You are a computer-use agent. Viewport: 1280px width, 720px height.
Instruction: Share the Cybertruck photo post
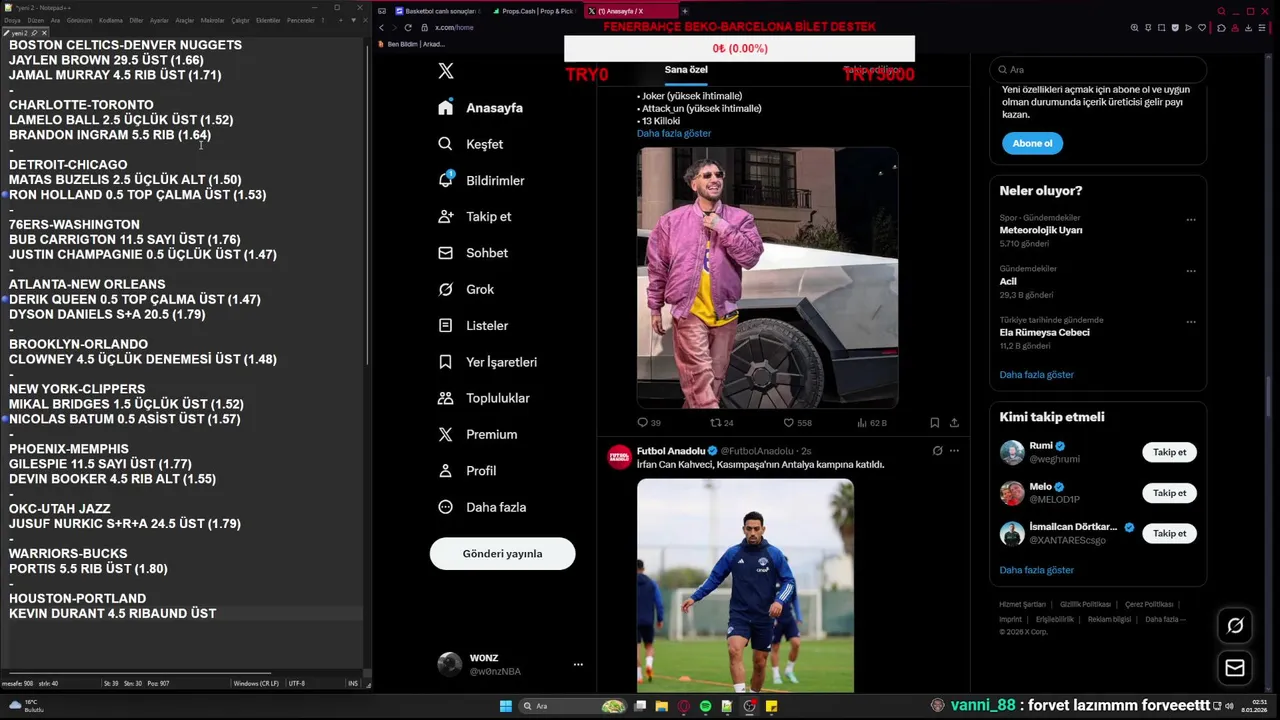tap(954, 423)
